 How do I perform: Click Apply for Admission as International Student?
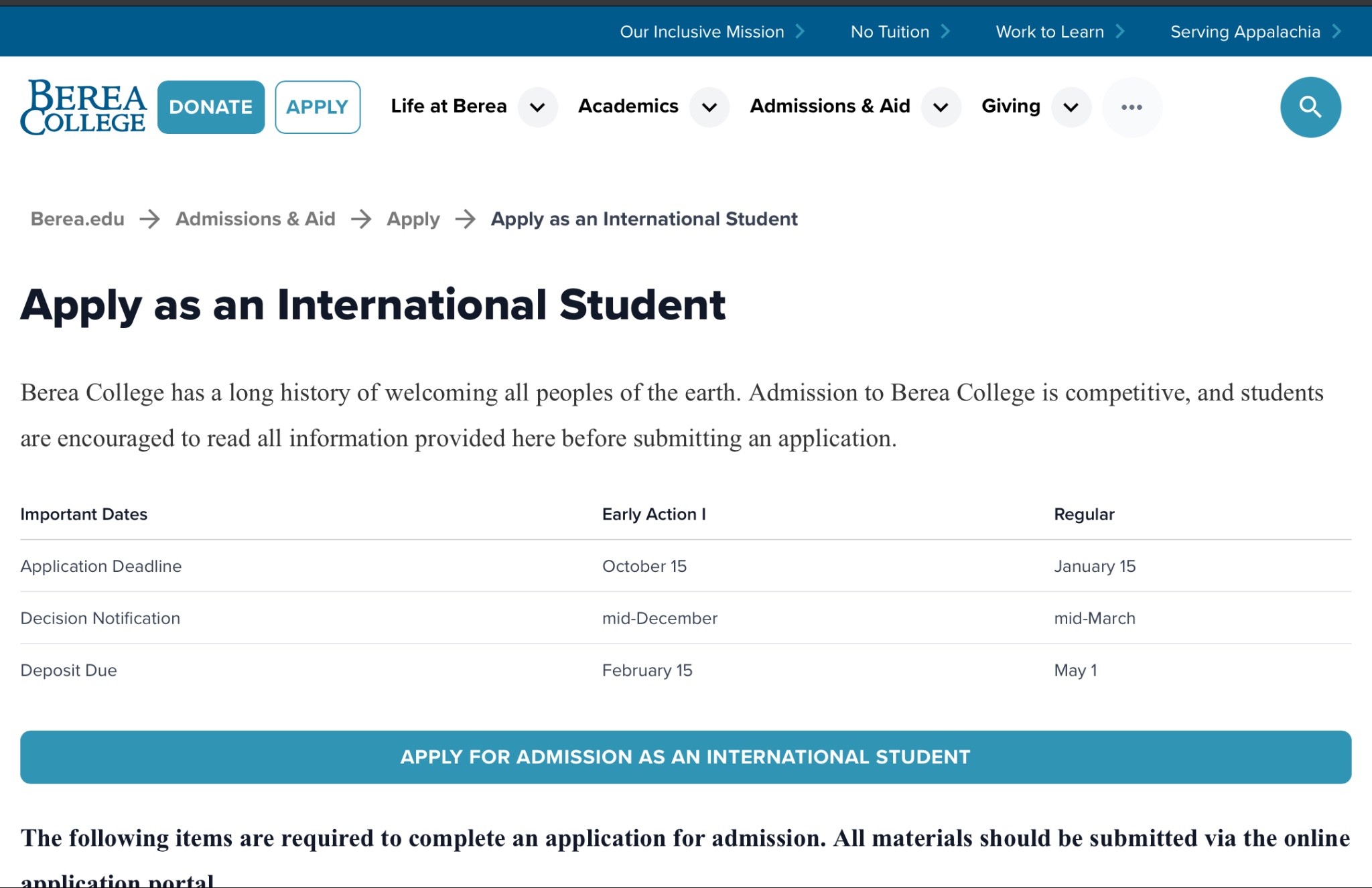[x=685, y=757]
